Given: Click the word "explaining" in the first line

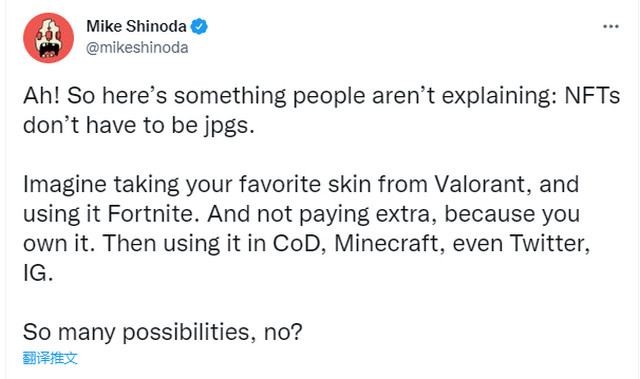Looking at the screenshot, I should (499, 97).
